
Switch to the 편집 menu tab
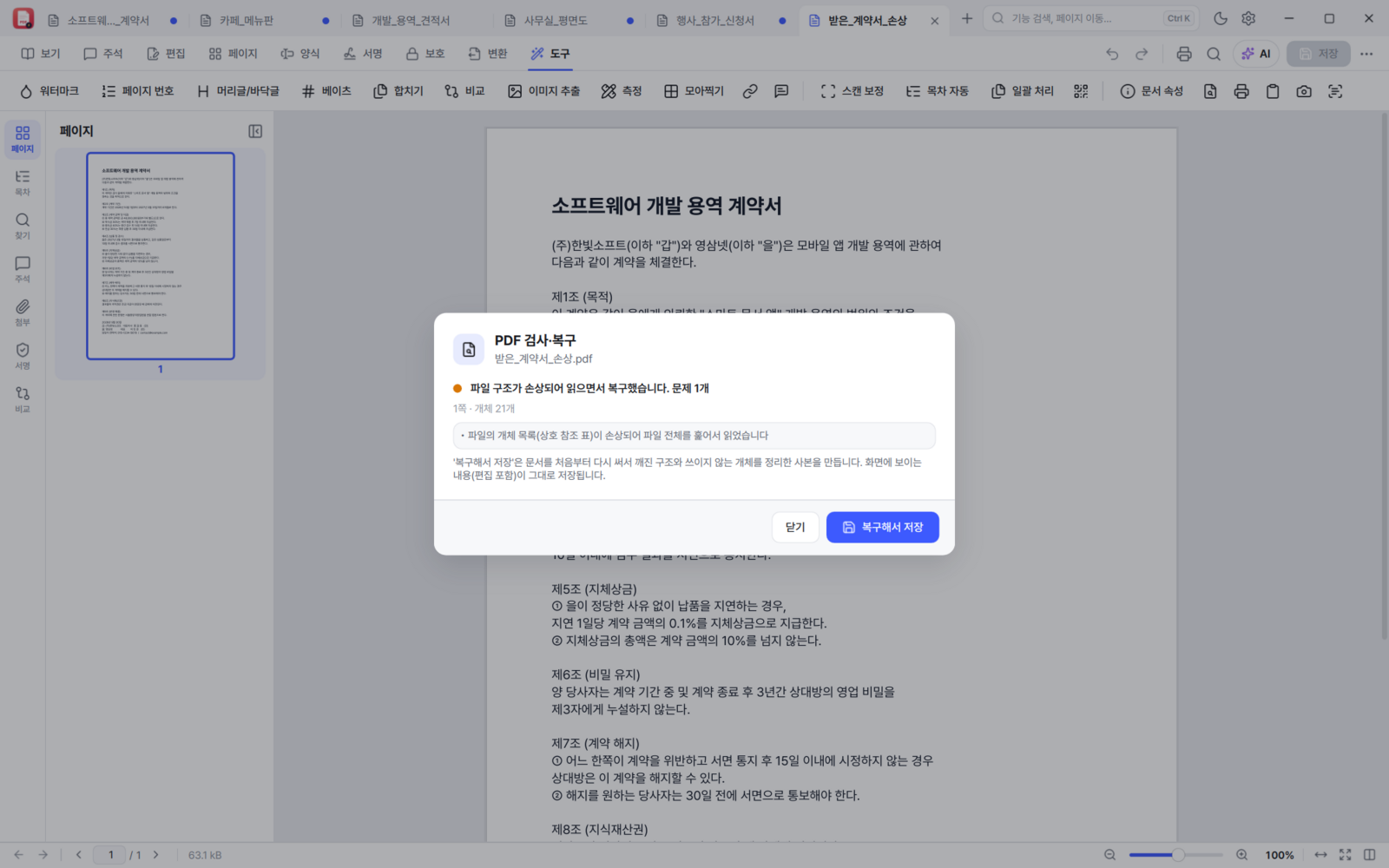(x=166, y=54)
